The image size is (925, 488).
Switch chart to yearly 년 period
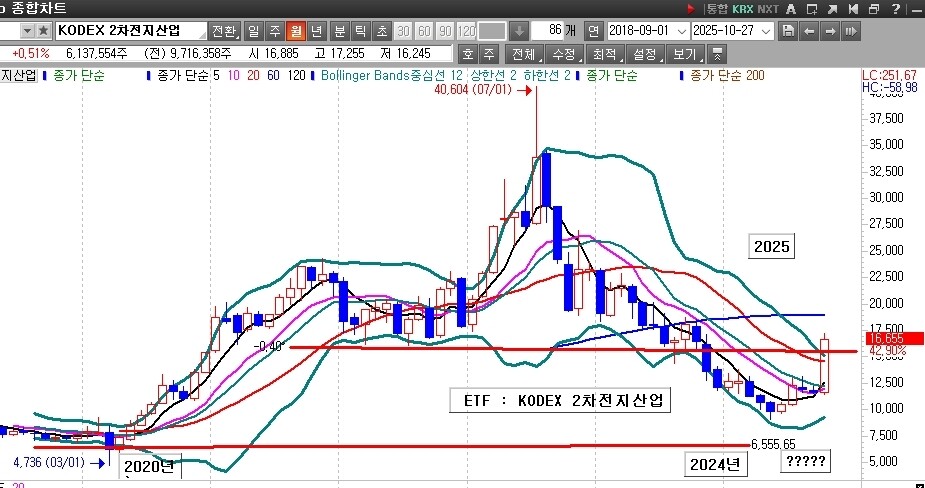317,31
